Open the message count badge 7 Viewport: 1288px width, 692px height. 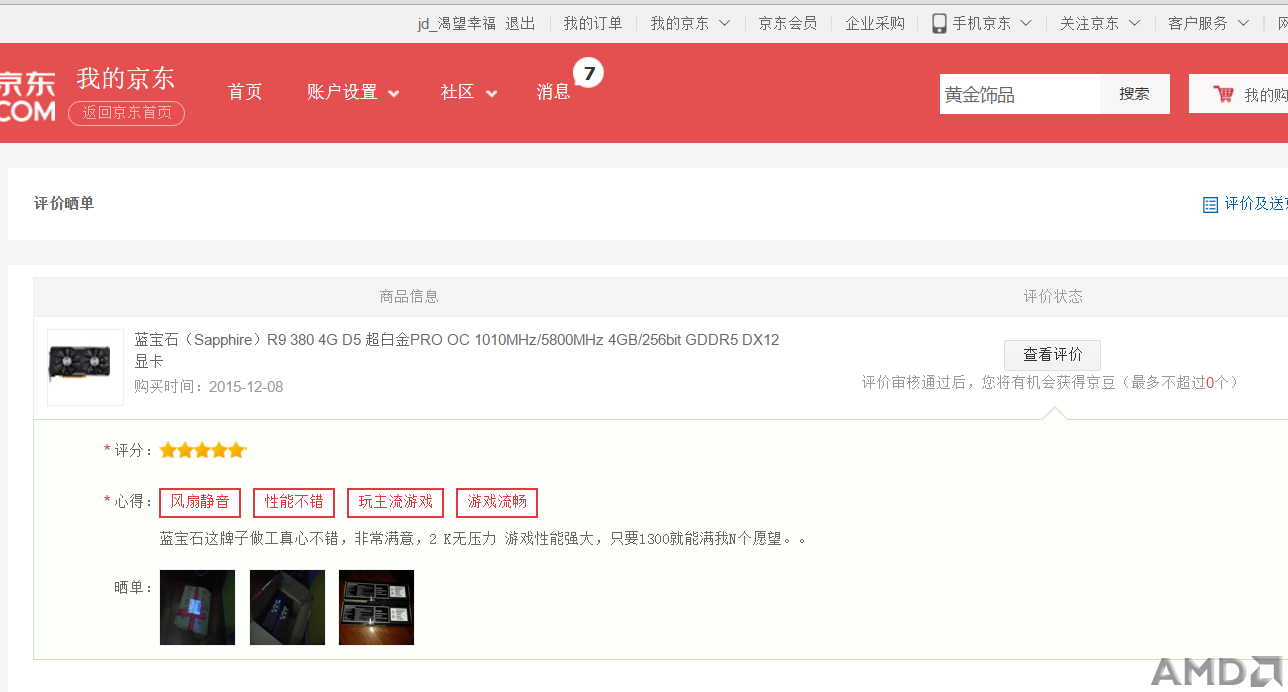[589, 73]
